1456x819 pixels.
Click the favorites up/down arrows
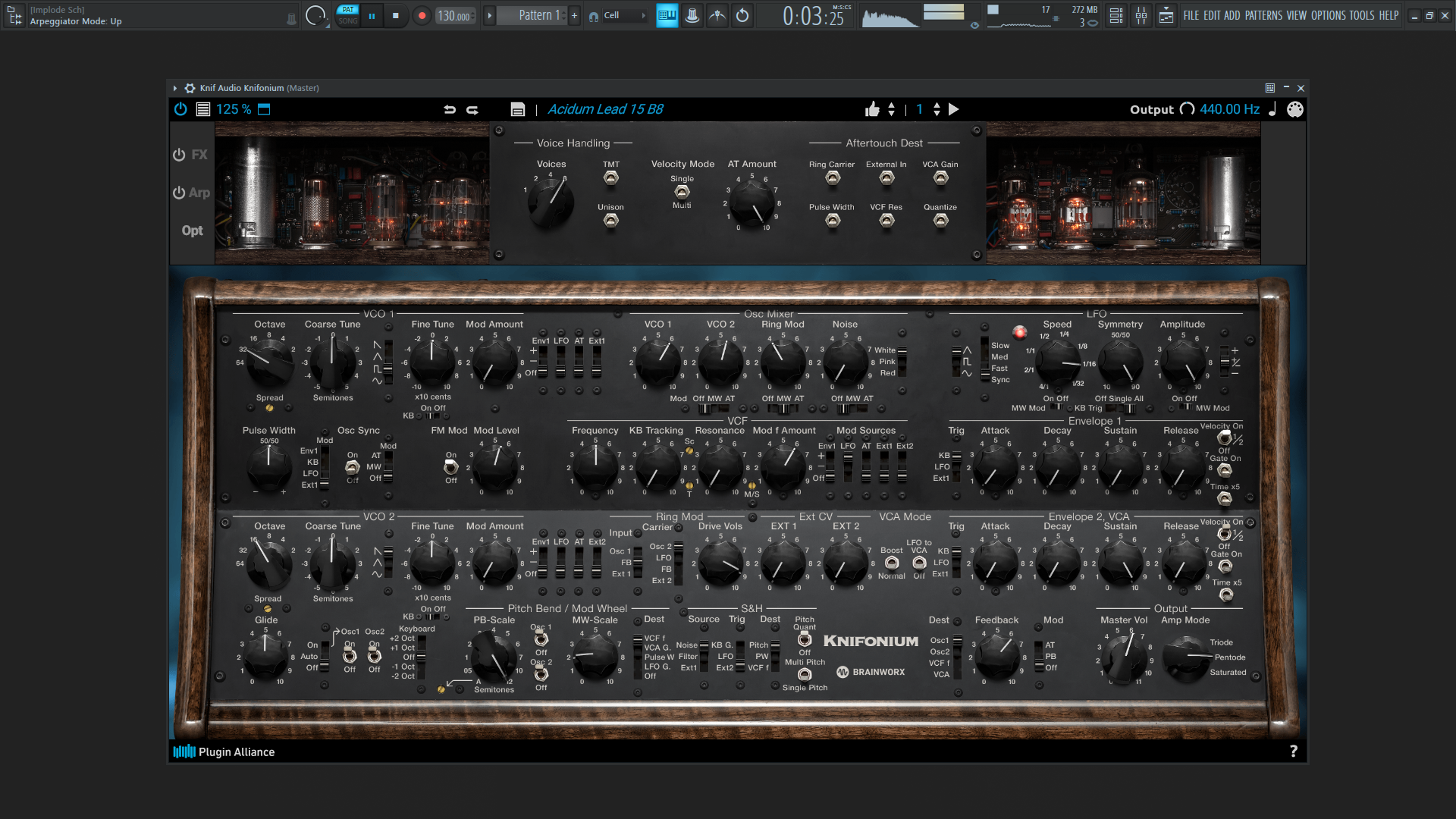(892, 109)
